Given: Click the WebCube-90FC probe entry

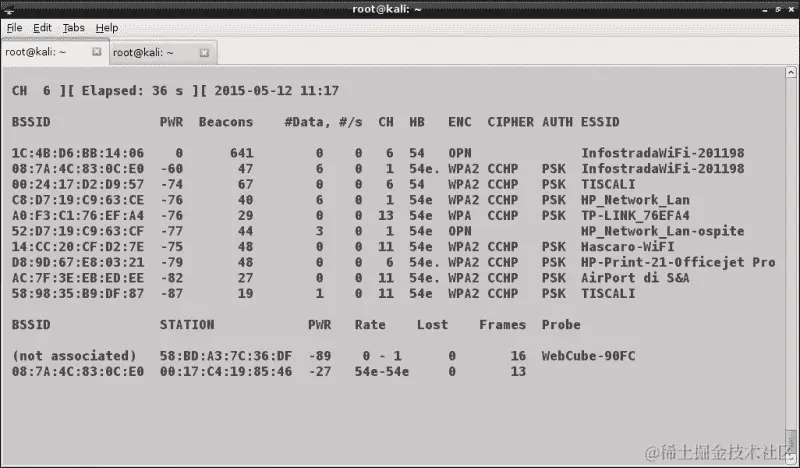Looking at the screenshot, I should pos(588,356).
